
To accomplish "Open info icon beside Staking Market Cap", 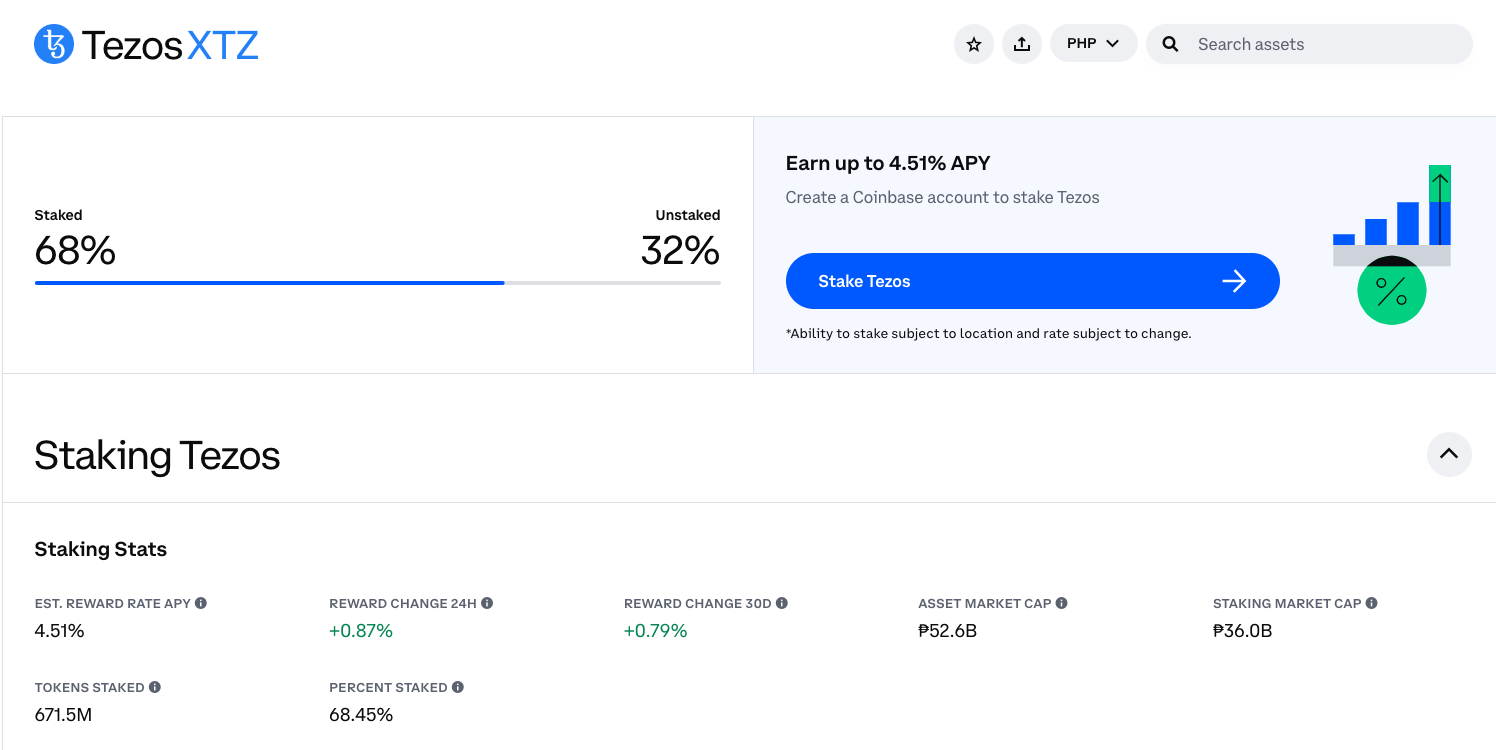I will point(1372,603).
